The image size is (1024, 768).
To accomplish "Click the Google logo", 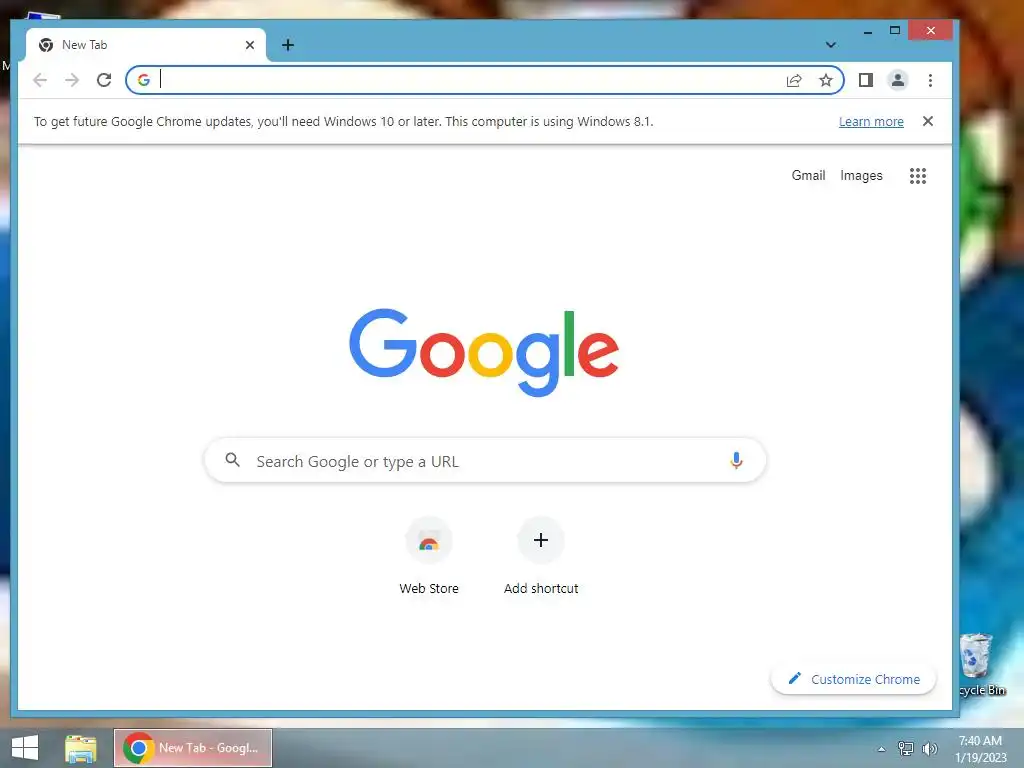I will point(484,351).
